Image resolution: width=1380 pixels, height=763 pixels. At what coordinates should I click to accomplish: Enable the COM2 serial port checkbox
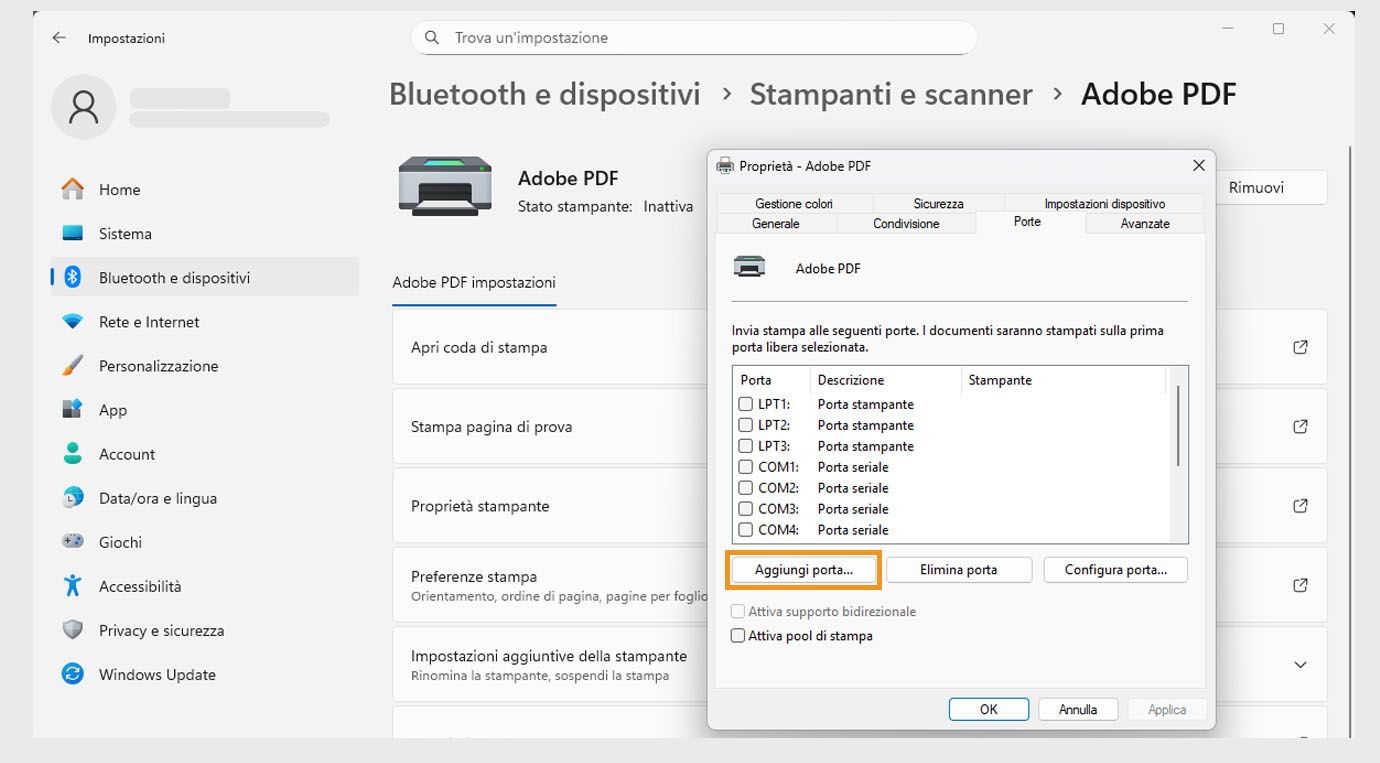point(745,487)
